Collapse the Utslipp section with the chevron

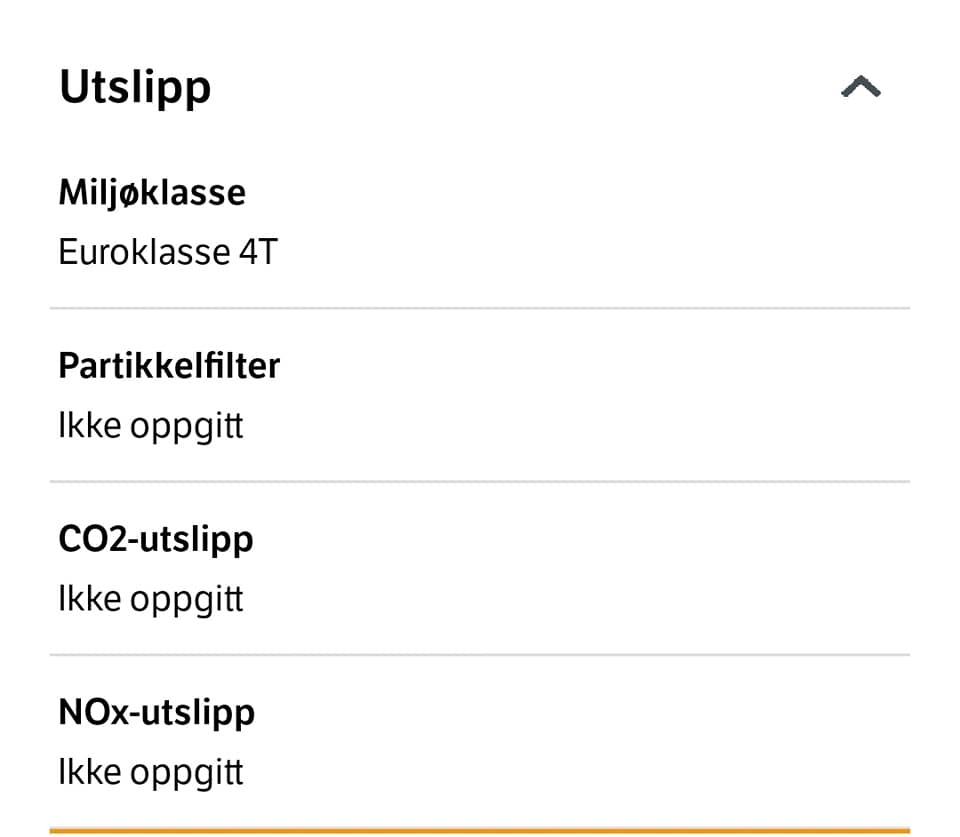pos(860,88)
